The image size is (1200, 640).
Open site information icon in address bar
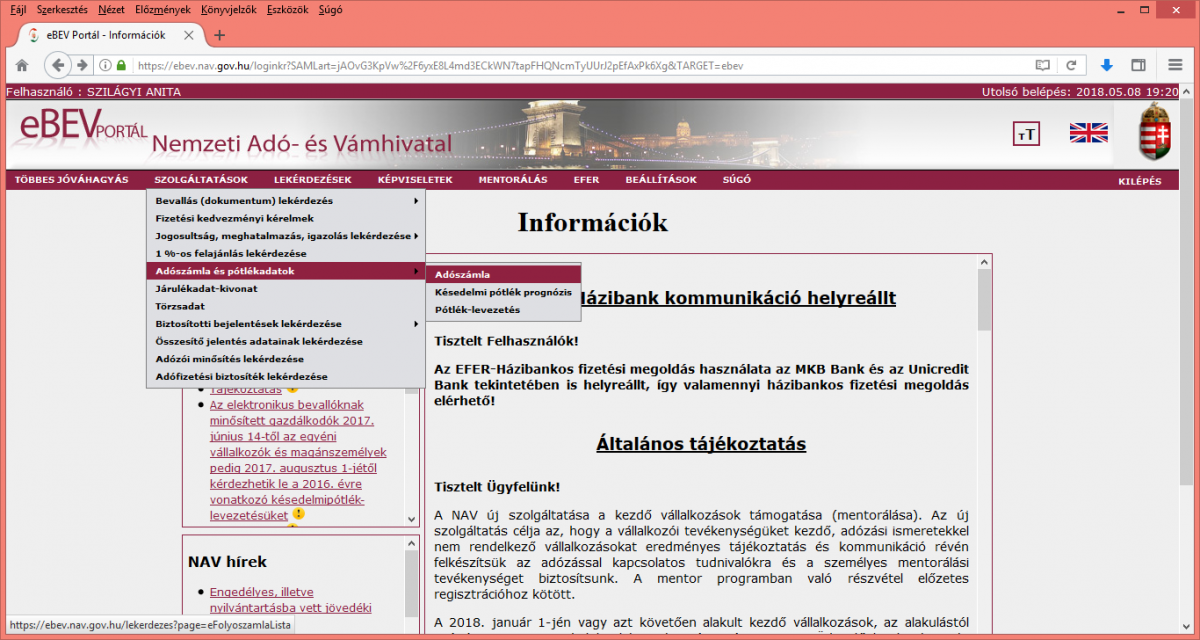(x=105, y=66)
